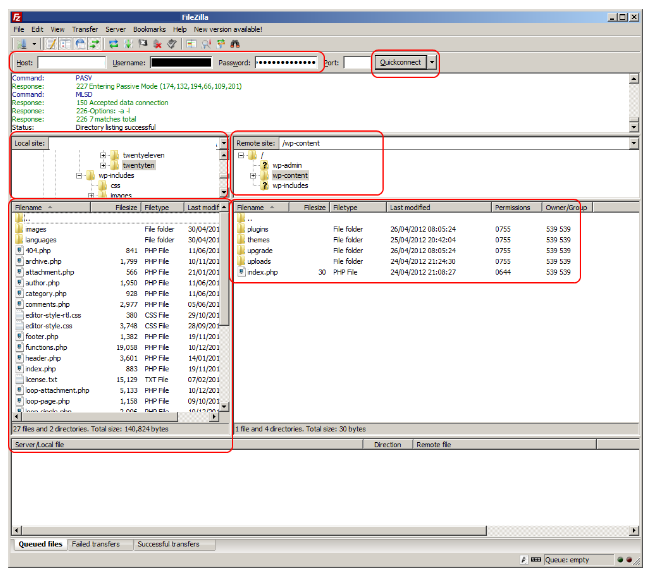This screenshot has width=656, height=575.
Task: Disconnect from the server (red X icon)
Action: point(157,44)
